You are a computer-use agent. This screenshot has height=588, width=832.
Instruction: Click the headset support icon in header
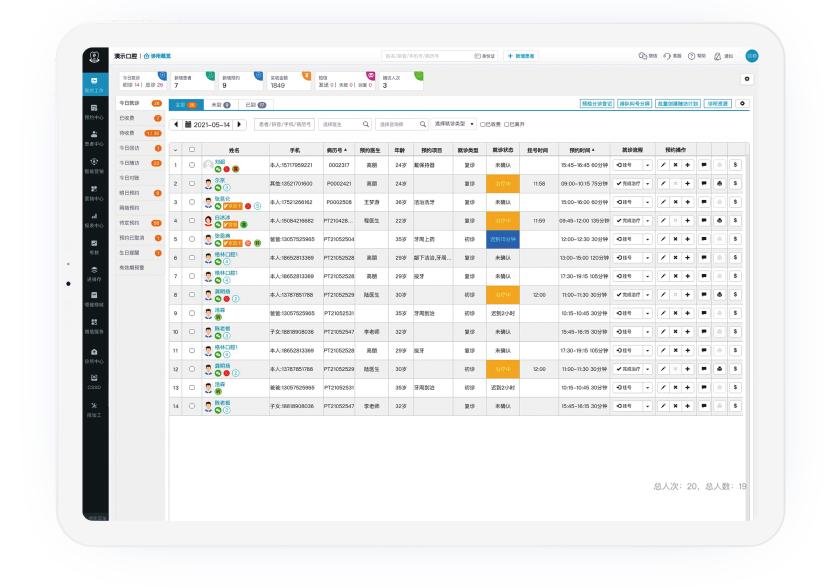(667, 56)
